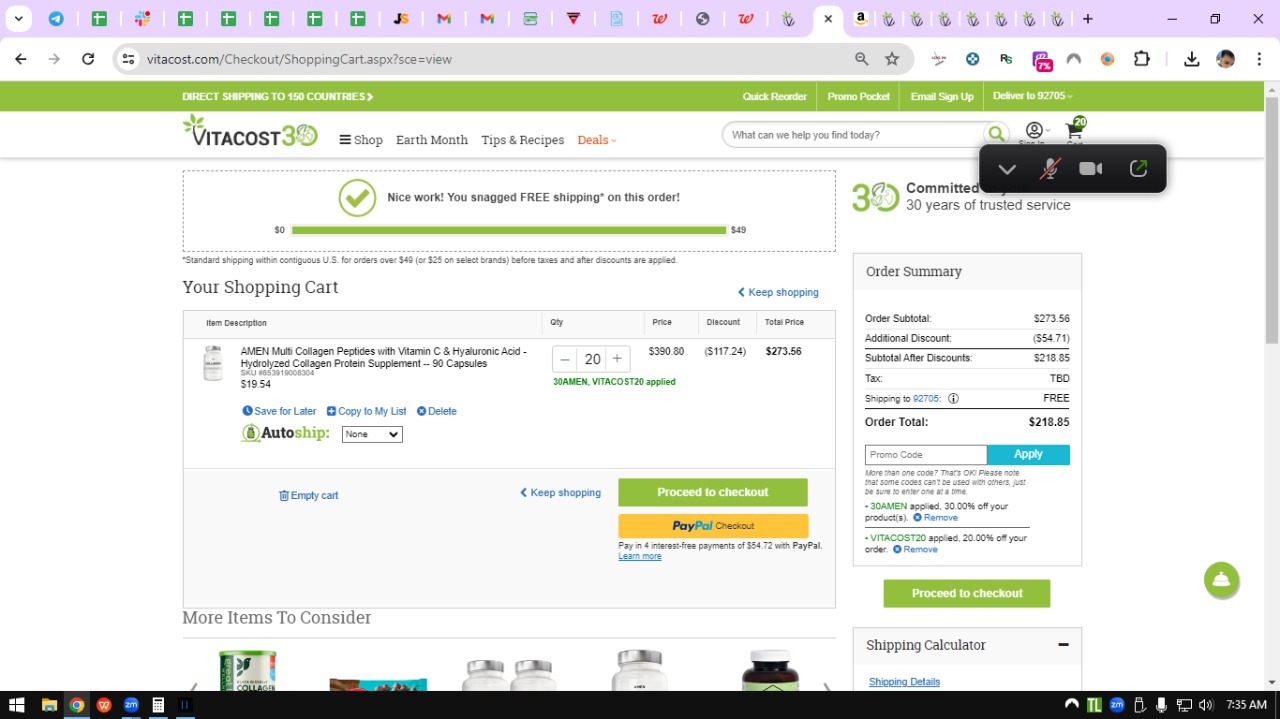Click the quantity field showing 20
The height and width of the screenshot is (719, 1280).
click(592, 359)
